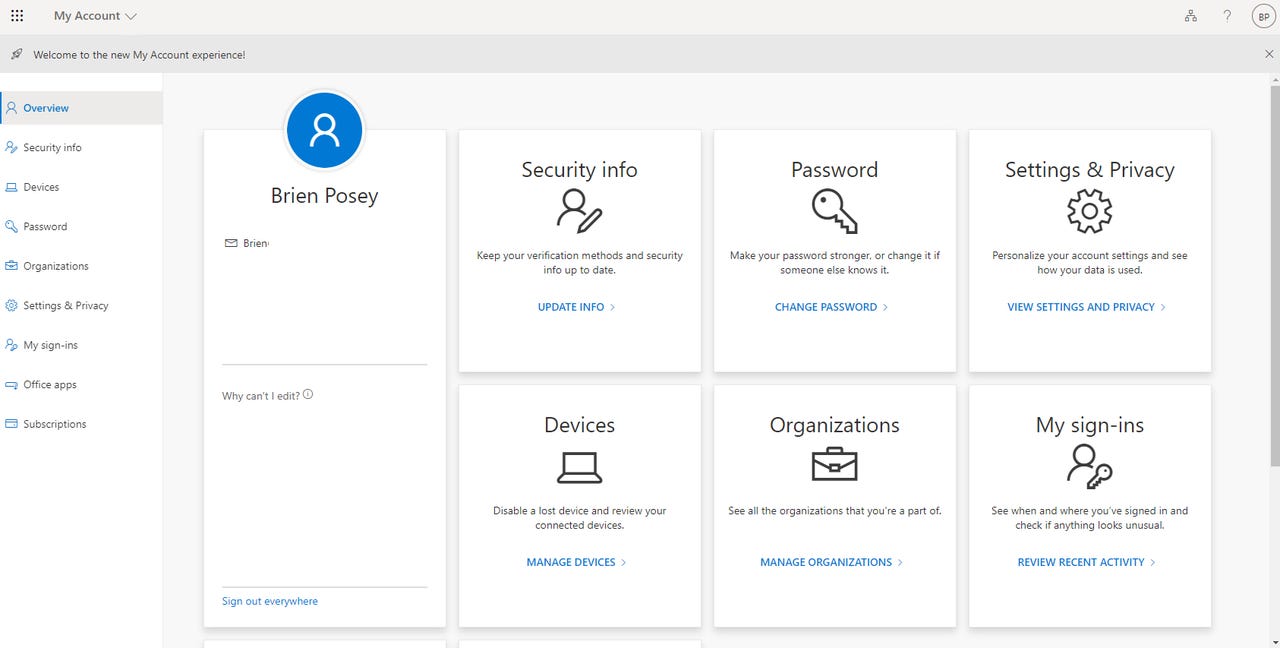Click the Security info card icon
1280x648 pixels.
click(x=579, y=211)
